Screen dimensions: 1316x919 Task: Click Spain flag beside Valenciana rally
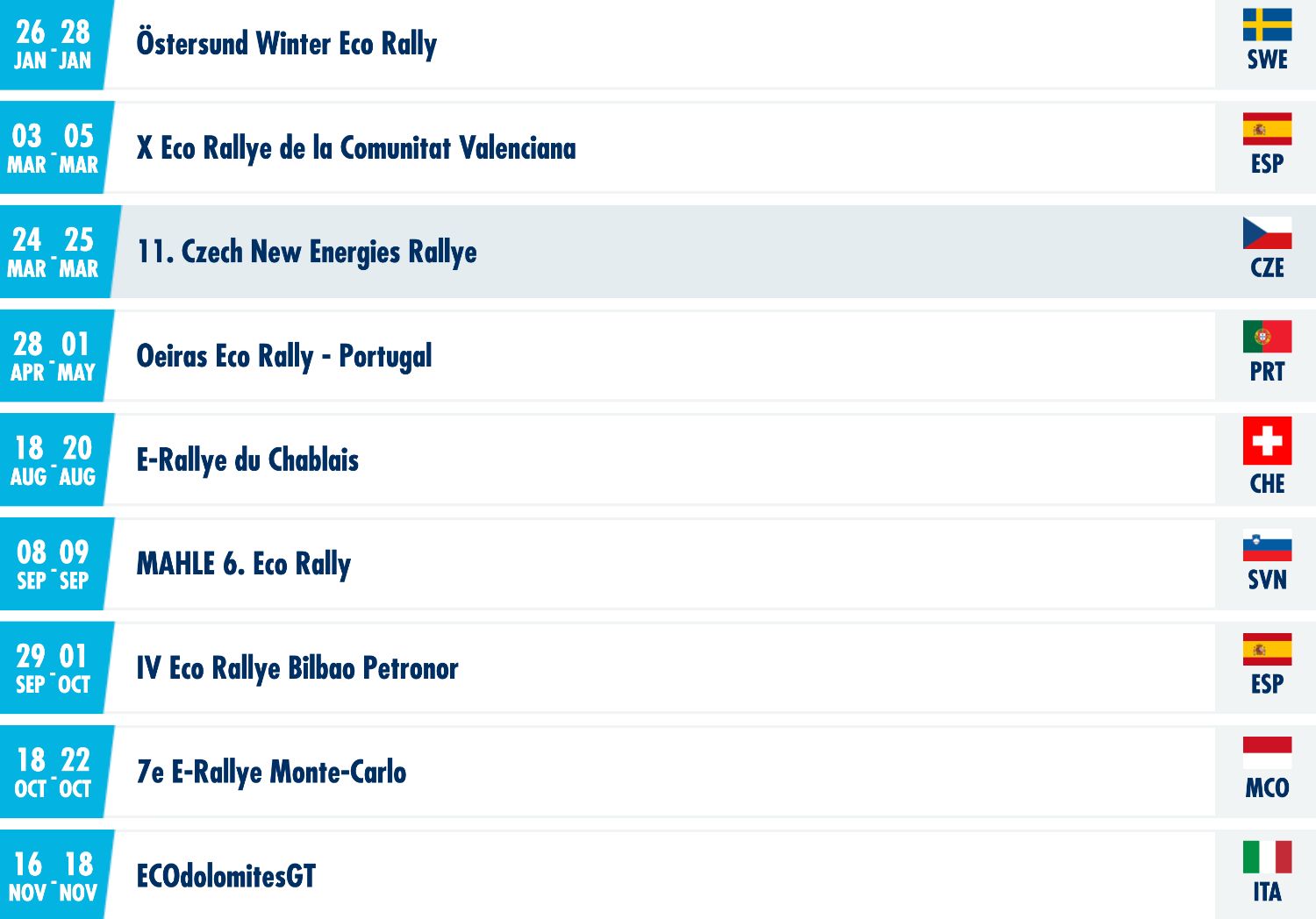(1267, 129)
